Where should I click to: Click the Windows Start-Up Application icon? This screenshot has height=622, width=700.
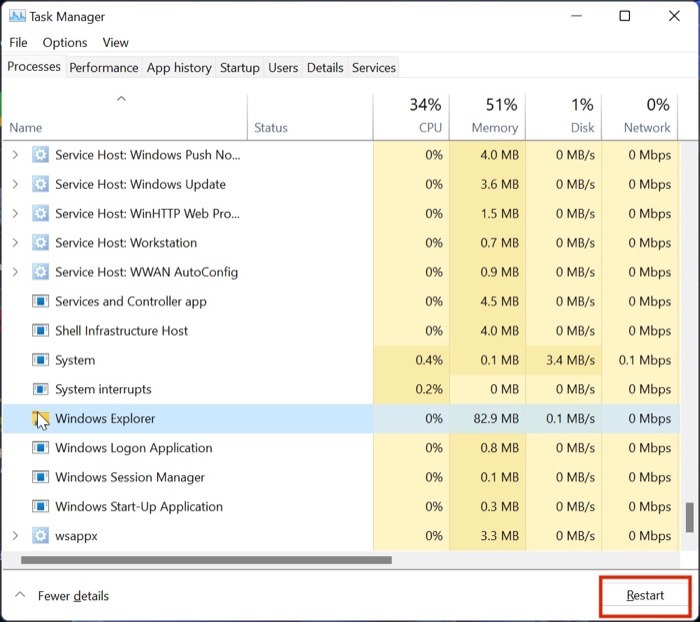40,506
